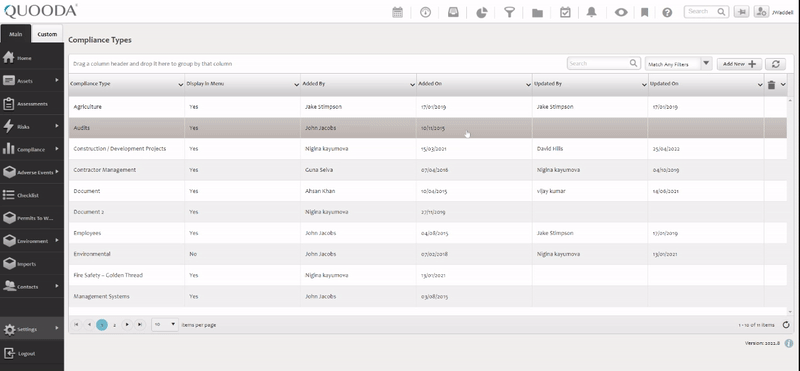Image resolution: width=800 pixels, height=371 pixels.
Task: Click the grid scrollbar down arrow
Action: click(790, 312)
